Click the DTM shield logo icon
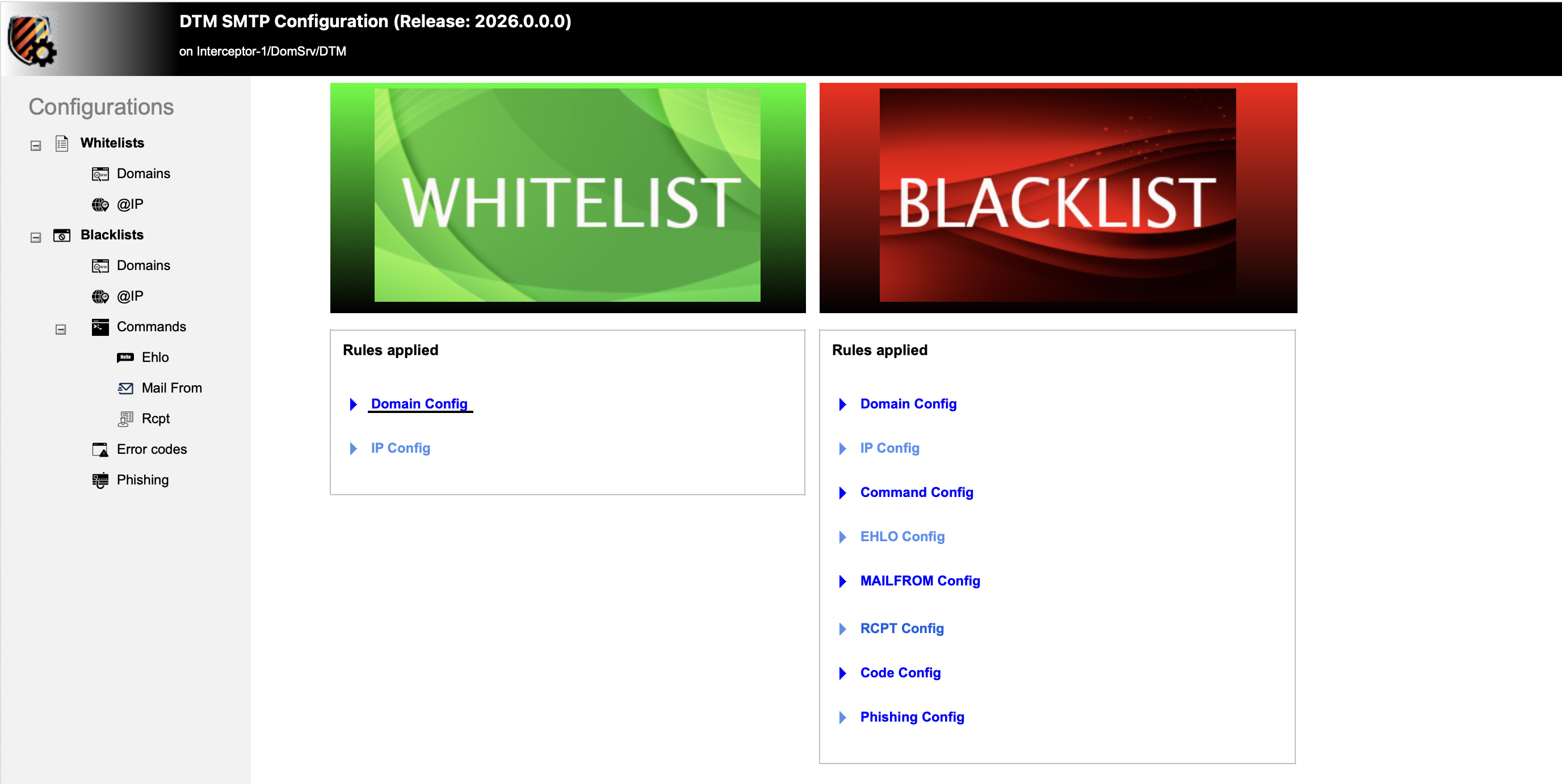 (32, 40)
